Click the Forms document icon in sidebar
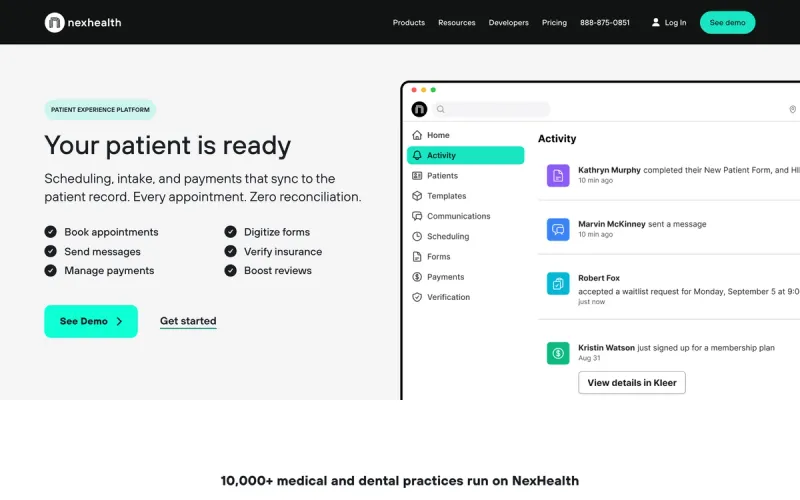This screenshot has width=800, height=500. (x=417, y=257)
